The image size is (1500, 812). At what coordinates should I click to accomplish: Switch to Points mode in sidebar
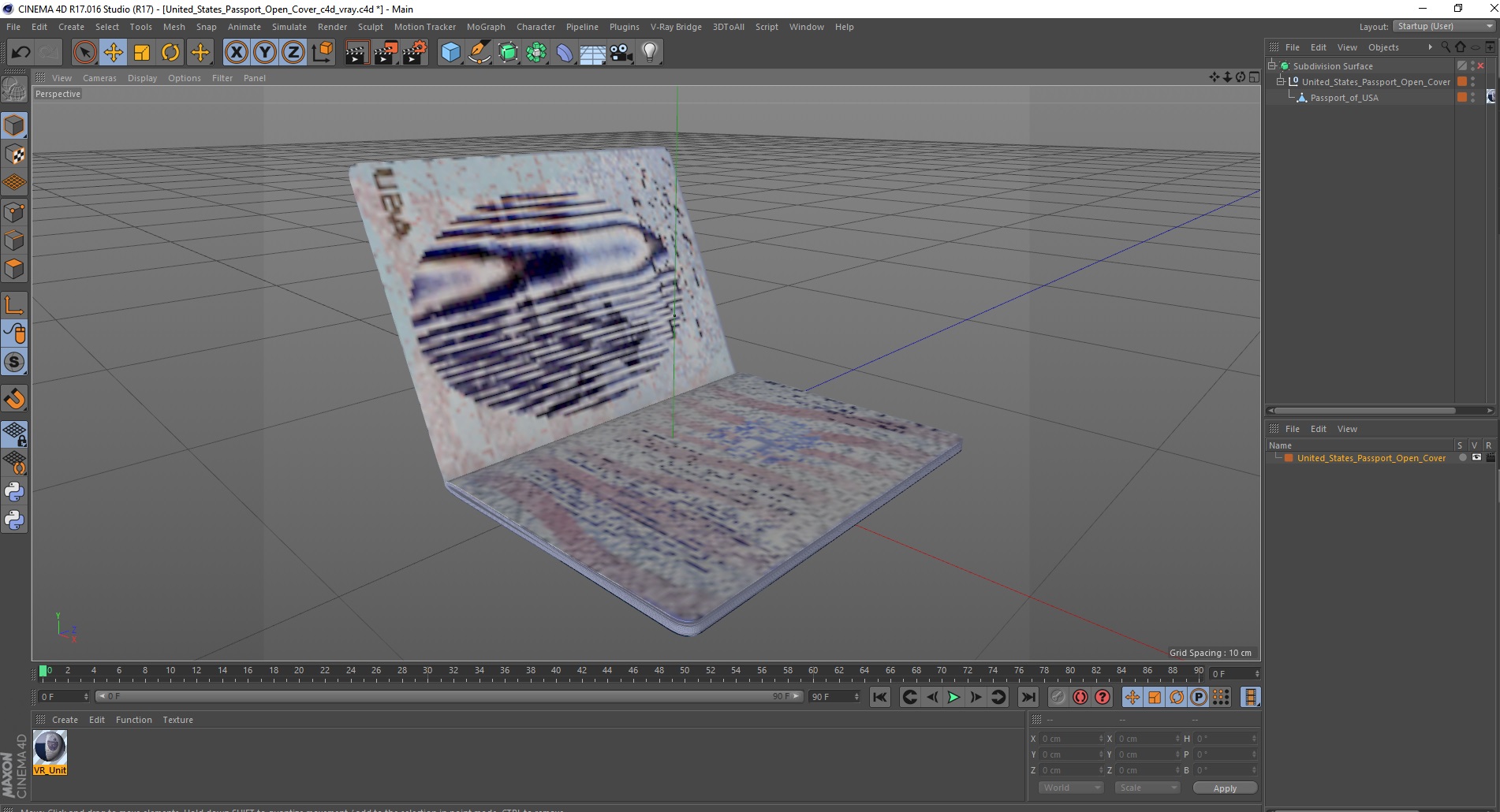pos(14,212)
